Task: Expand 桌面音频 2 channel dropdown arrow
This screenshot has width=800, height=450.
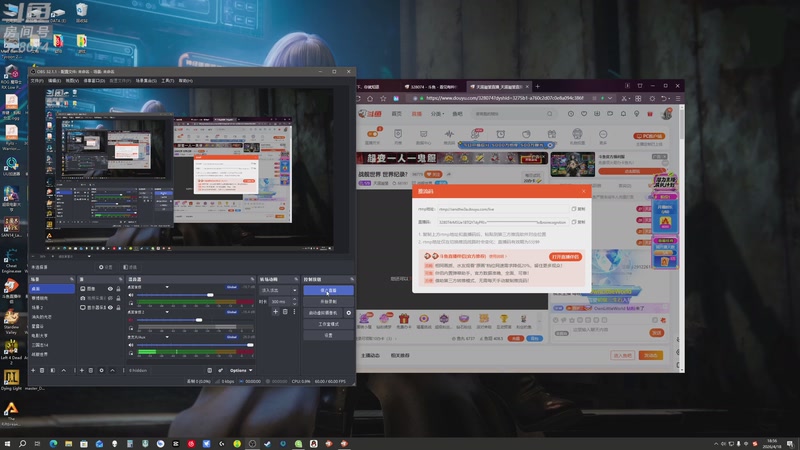Action: tap(167, 312)
